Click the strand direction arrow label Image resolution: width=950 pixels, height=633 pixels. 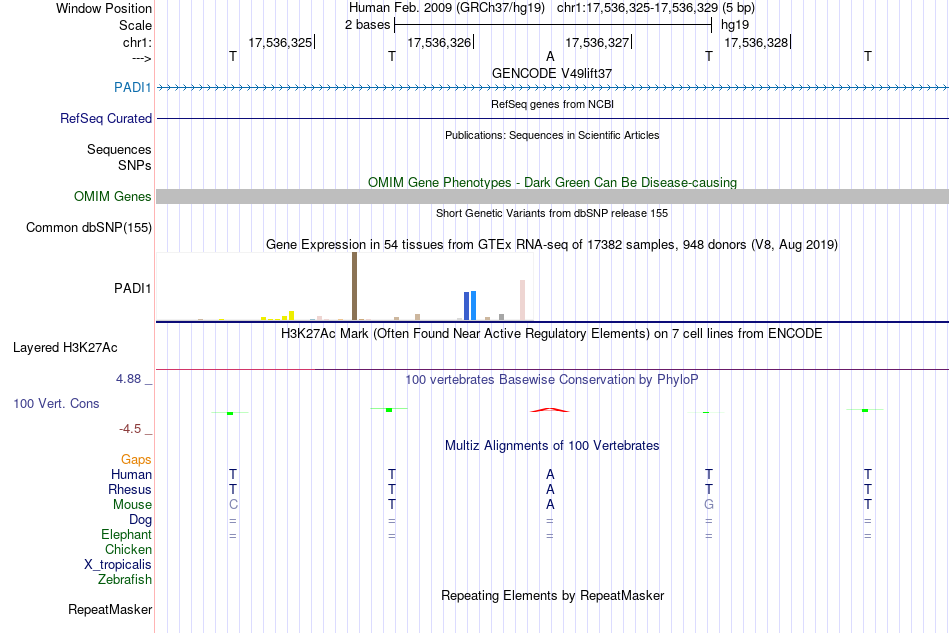141,58
